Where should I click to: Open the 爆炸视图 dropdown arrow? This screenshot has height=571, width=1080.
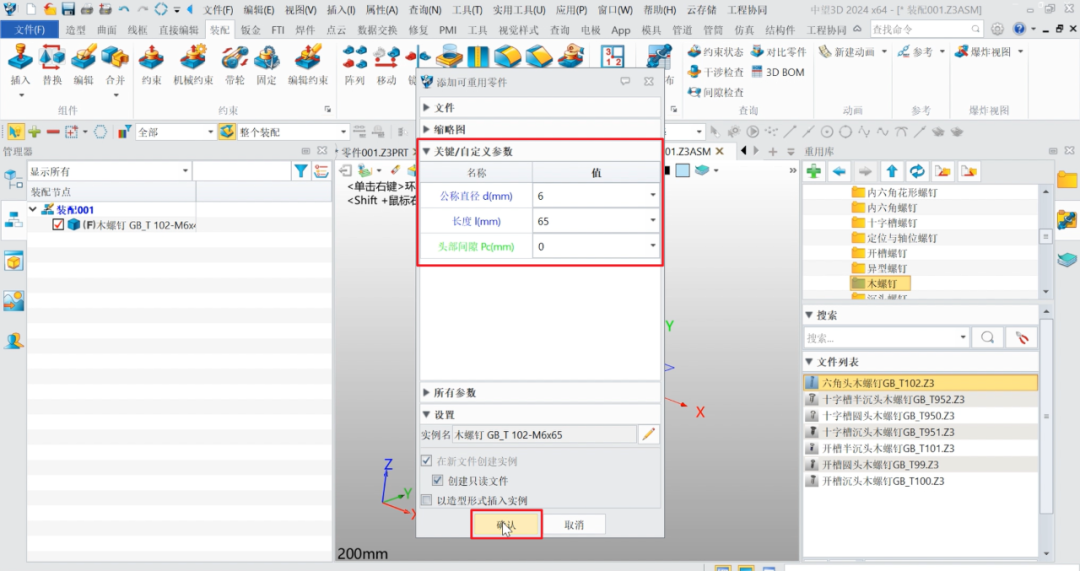(1020, 52)
